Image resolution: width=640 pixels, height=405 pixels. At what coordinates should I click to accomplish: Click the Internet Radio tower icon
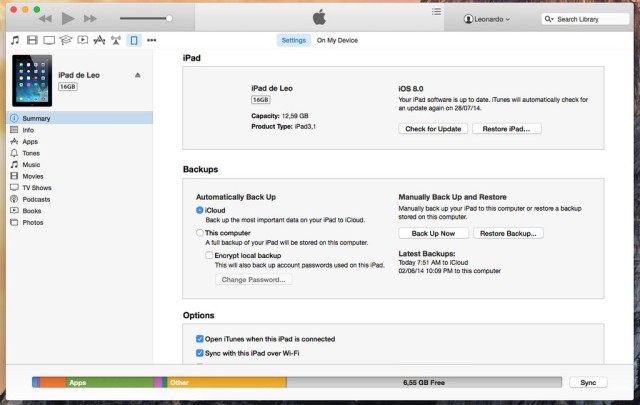pos(115,41)
